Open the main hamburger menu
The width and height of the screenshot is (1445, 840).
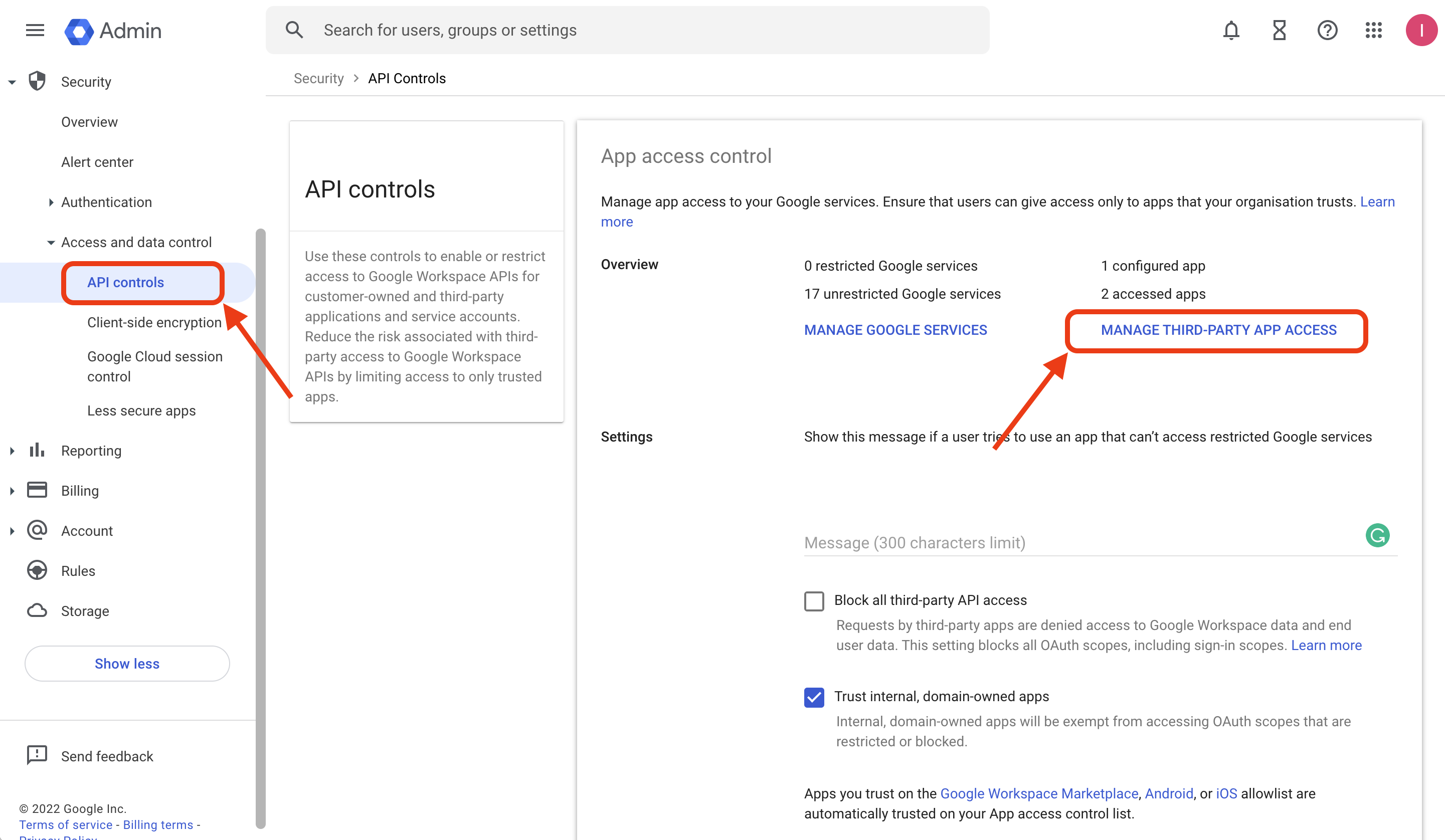tap(35, 31)
